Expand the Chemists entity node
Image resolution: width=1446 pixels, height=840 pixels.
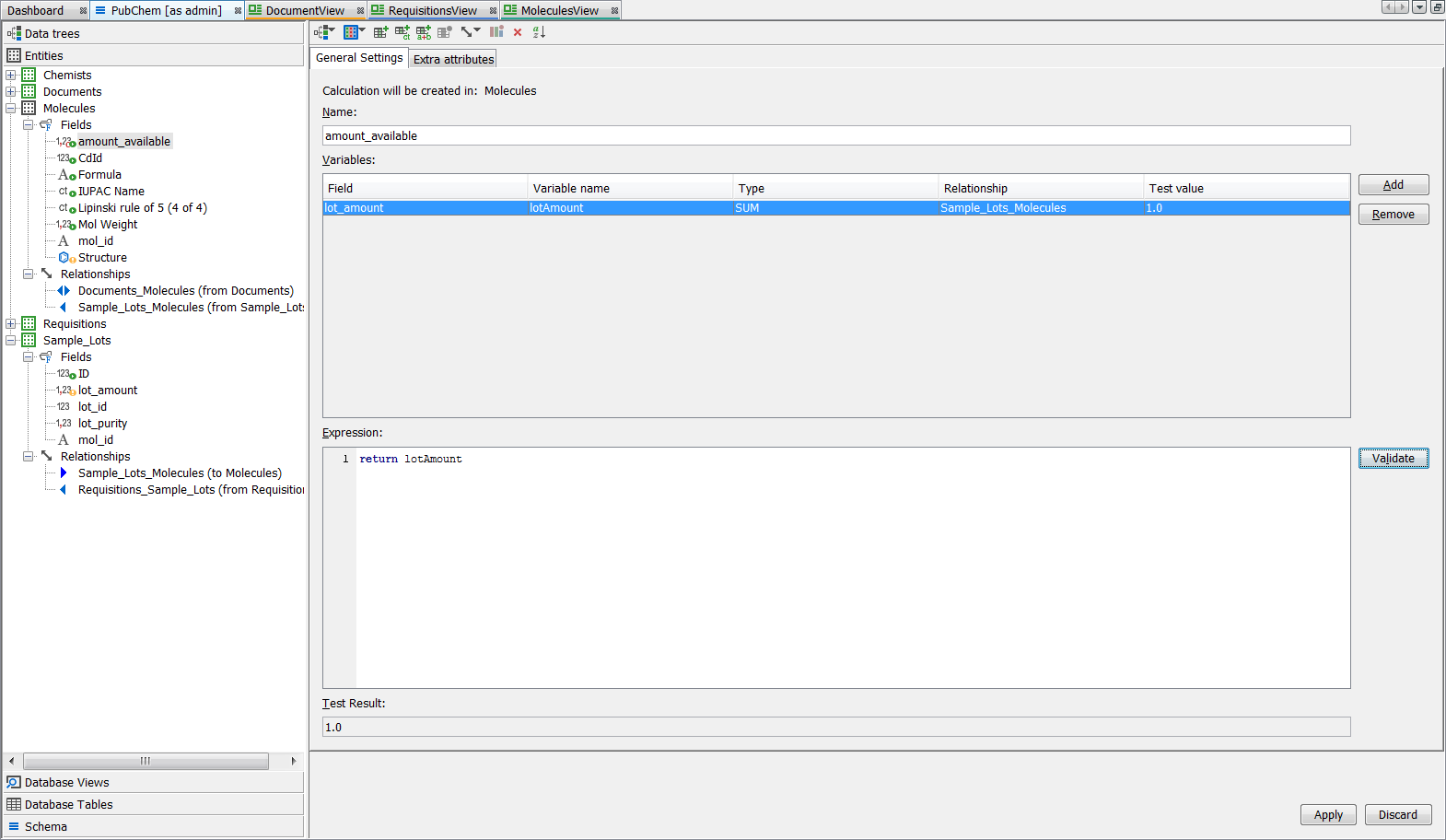(11, 76)
